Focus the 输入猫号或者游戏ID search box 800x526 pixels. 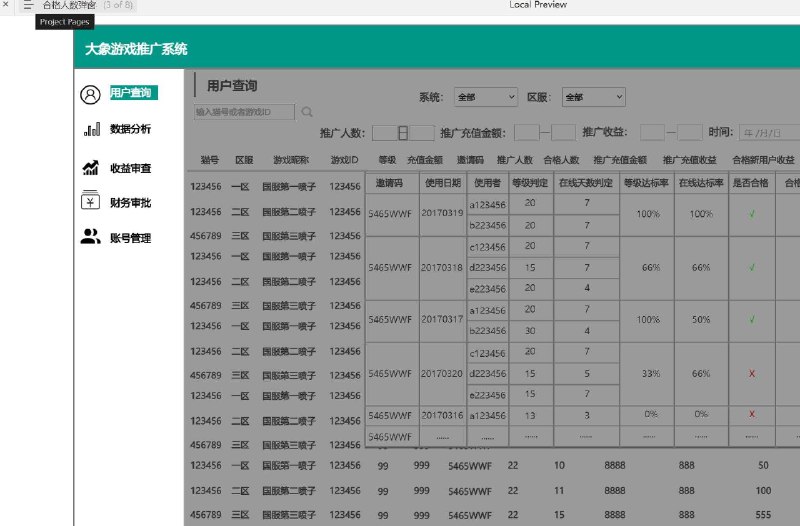[244, 112]
